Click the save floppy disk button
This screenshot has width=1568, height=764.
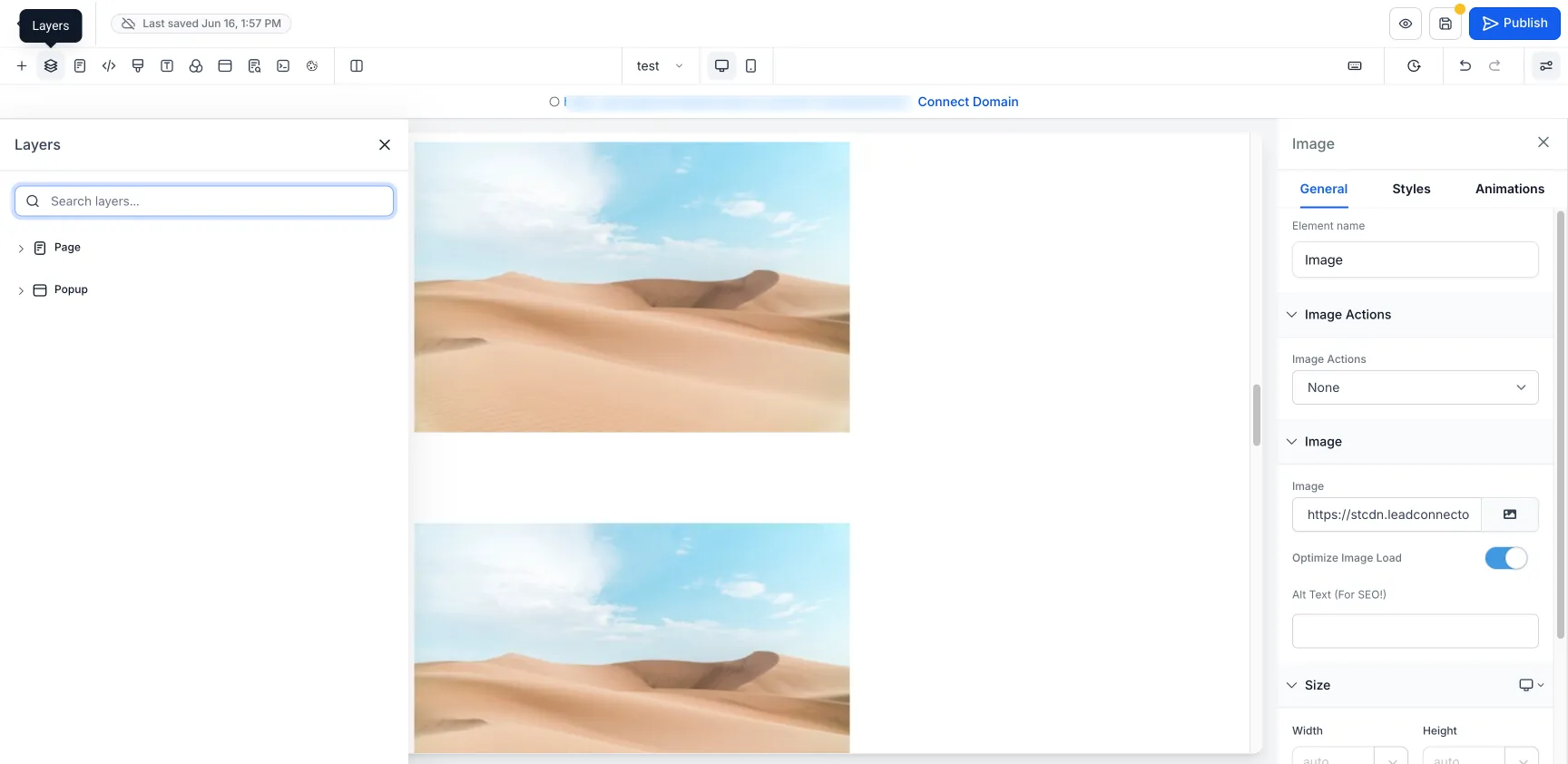pos(1445,24)
